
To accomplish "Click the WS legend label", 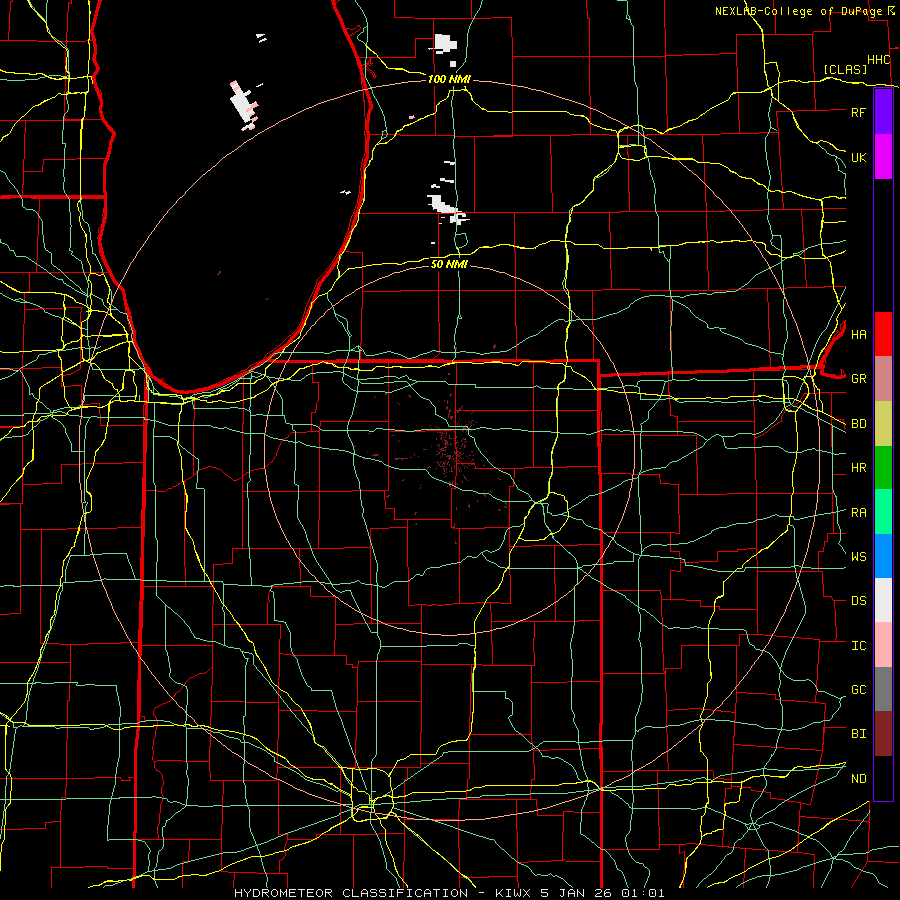I will coord(858,557).
